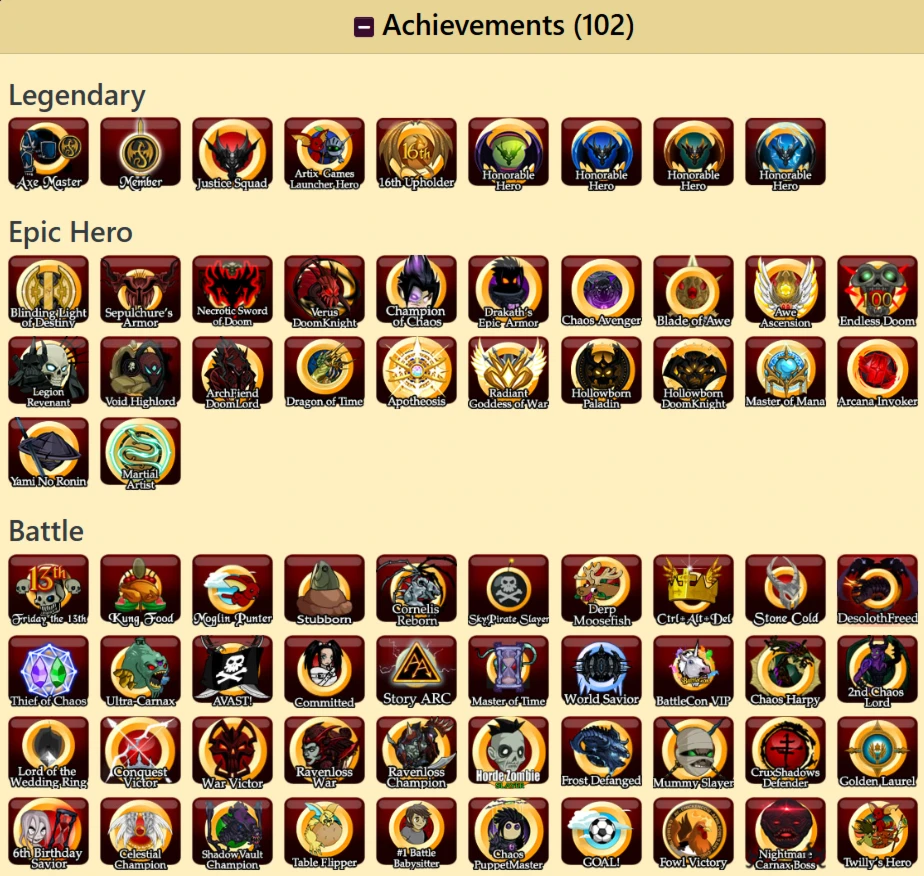Open the Friday the 13th badge
The width and height of the screenshot is (924, 876).
tap(48, 590)
